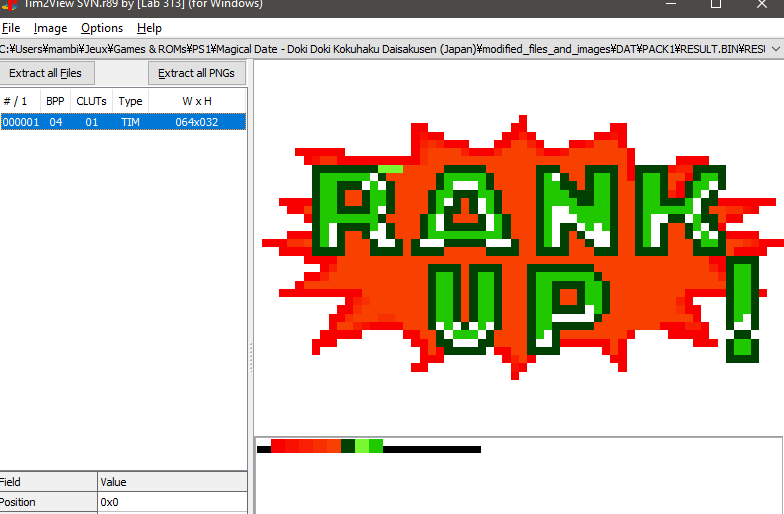Select TIM entry 000001 in the list
Viewport: 784px width, 514px height.
tap(122, 122)
